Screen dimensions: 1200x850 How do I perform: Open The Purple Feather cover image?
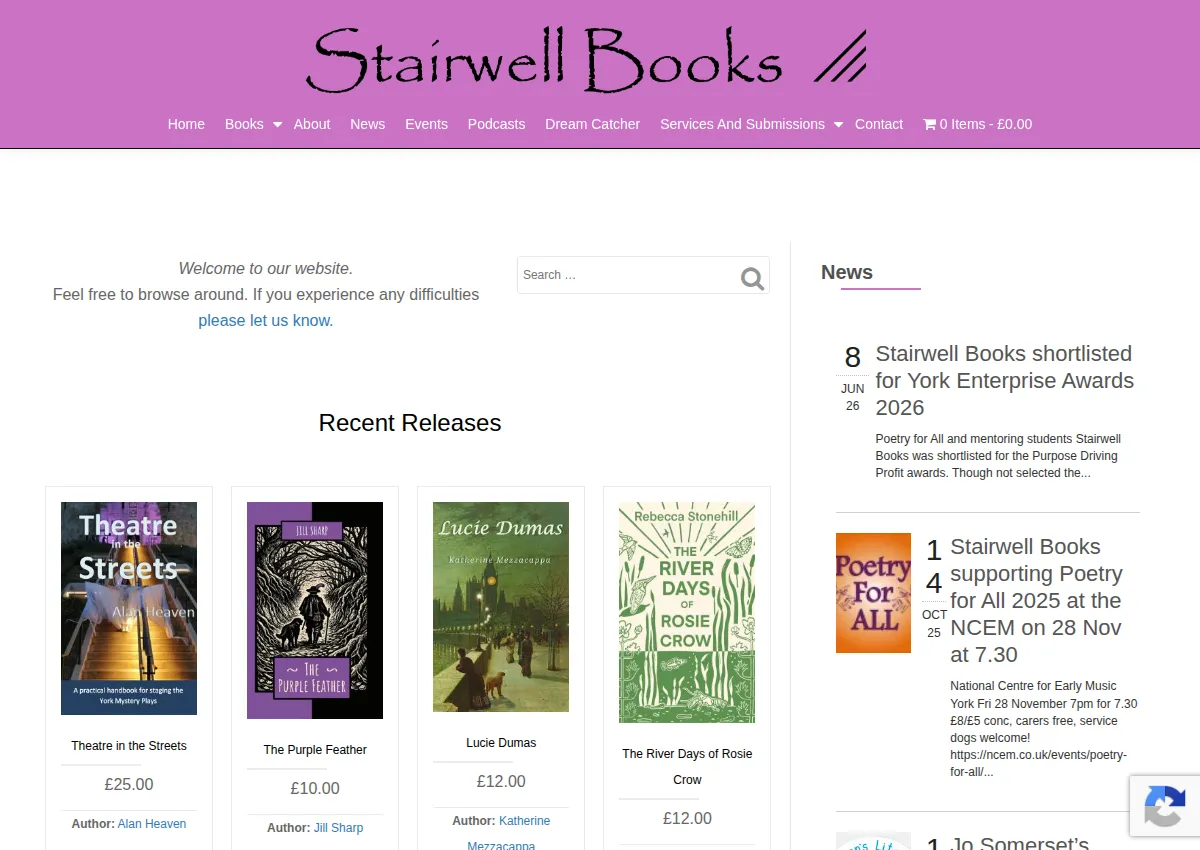click(315, 610)
